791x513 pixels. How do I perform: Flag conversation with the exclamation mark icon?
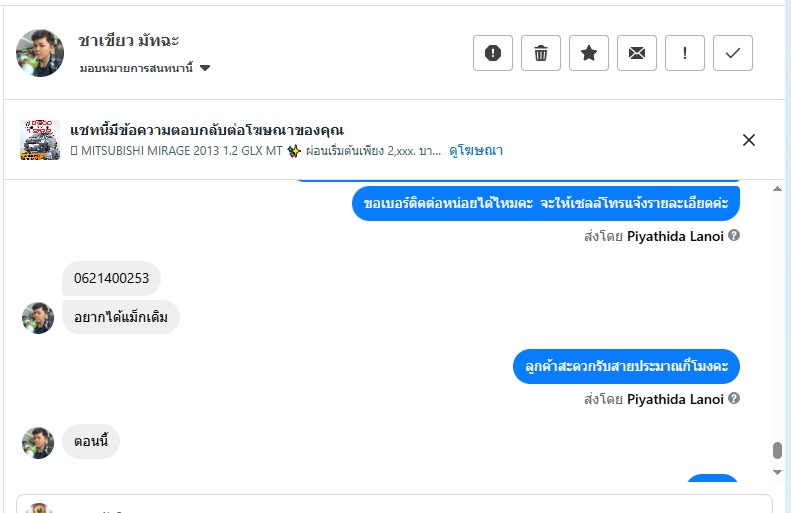(x=685, y=53)
